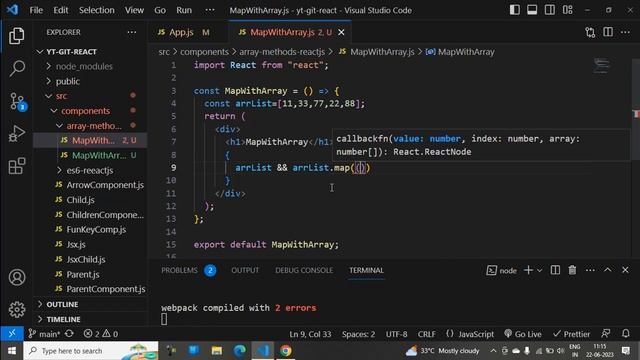Image resolution: width=640 pixels, height=360 pixels.
Task: Click Ln 9, Col 33 status item
Action: pyautogui.click(x=310, y=334)
